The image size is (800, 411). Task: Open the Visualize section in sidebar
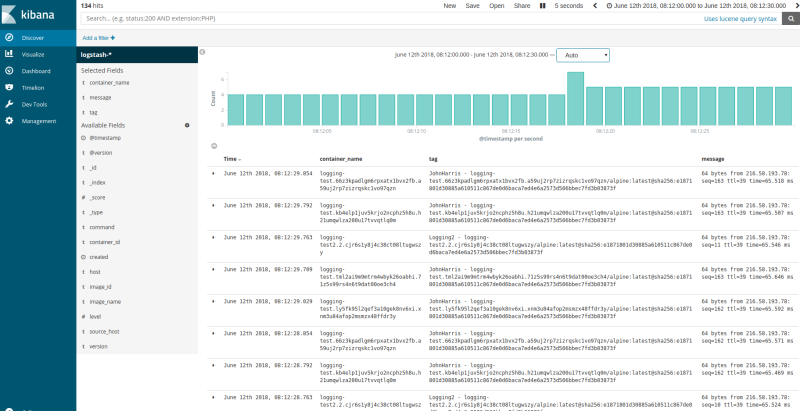pyautogui.click(x=32, y=54)
